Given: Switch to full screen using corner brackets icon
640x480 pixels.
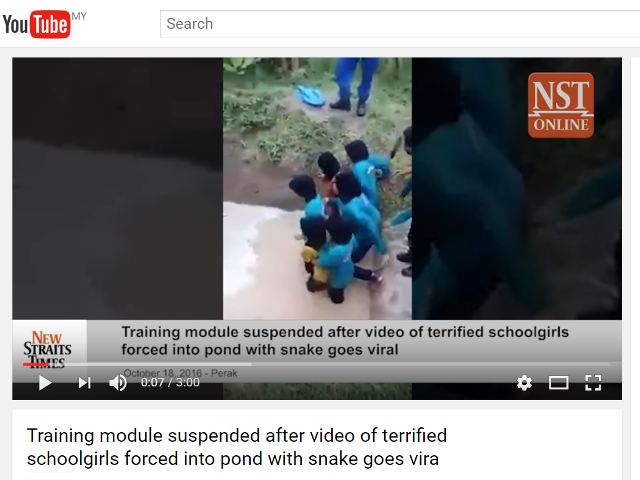Looking at the screenshot, I should click(x=593, y=383).
